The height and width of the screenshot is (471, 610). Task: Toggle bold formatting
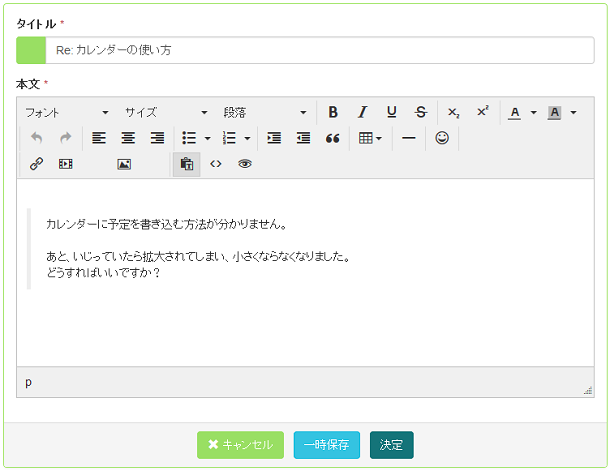(x=333, y=112)
